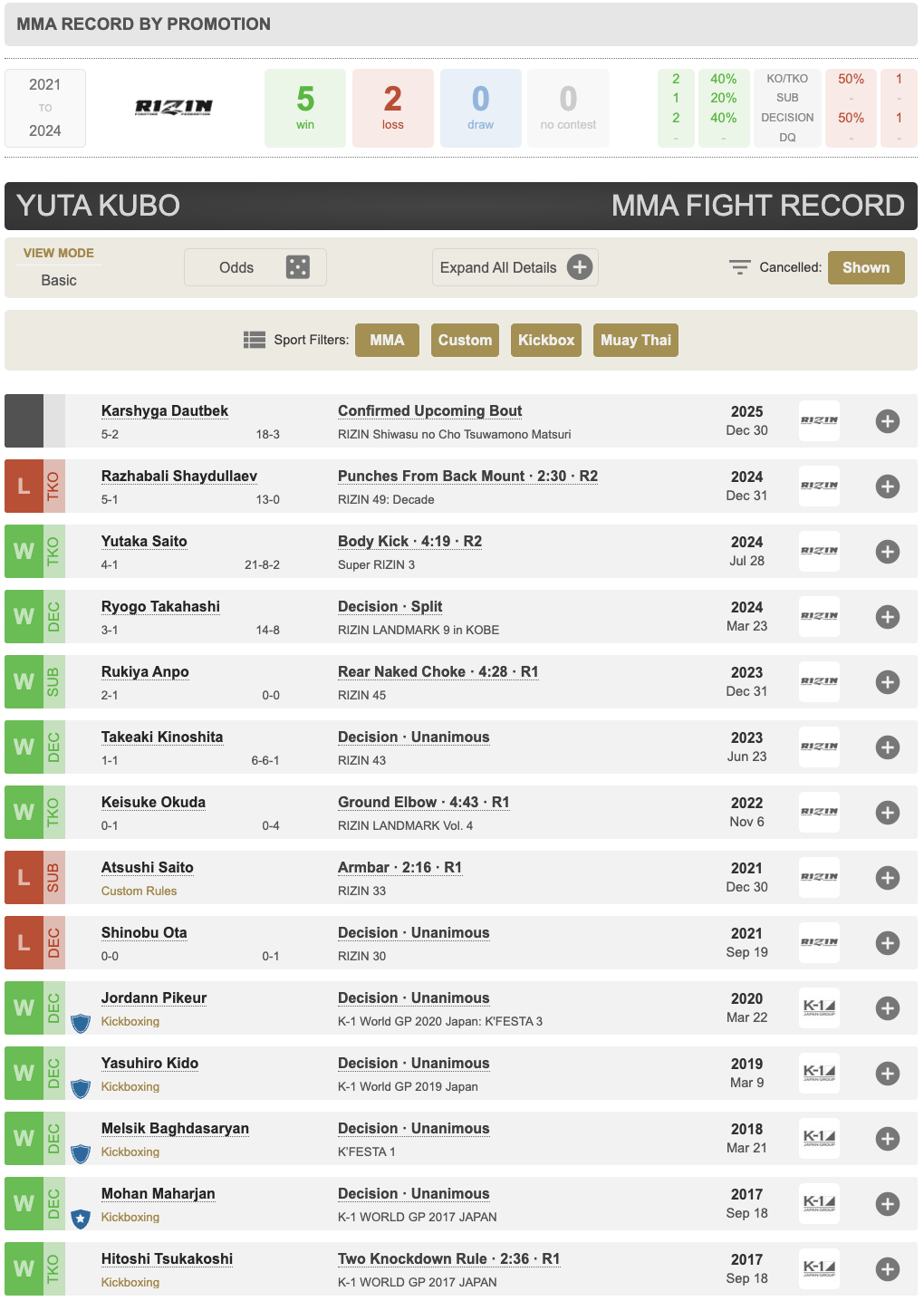The image size is (924, 1301).
Task: Expand details for Rukiya Anpo fight
Action: point(887,682)
